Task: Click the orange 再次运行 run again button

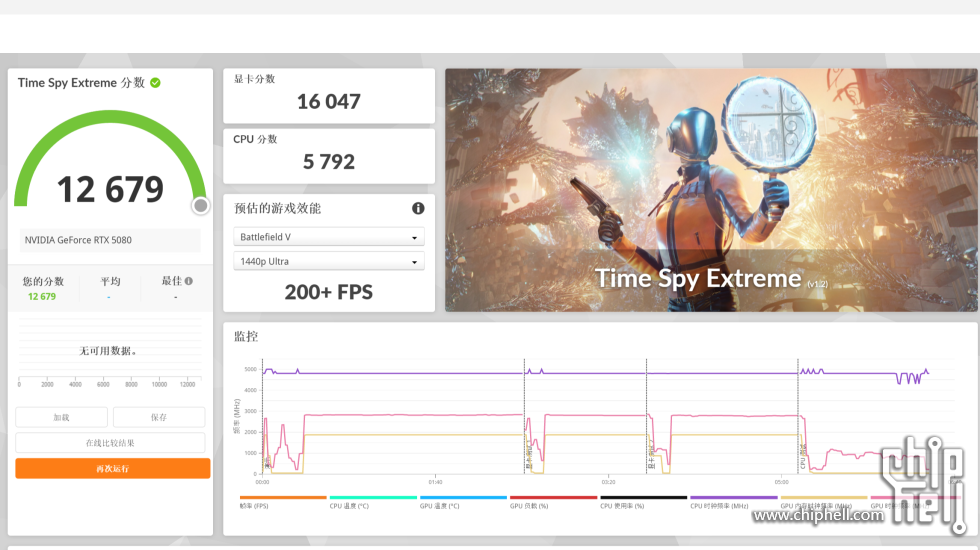Action: pos(112,468)
